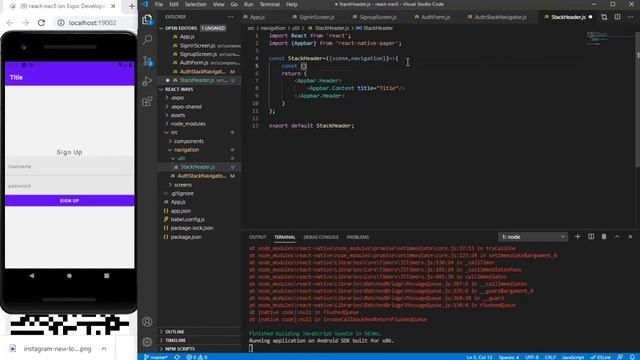Click the master branch status item
Image resolution: width=640 pixels, height=360 pixels.
[156, 357]
